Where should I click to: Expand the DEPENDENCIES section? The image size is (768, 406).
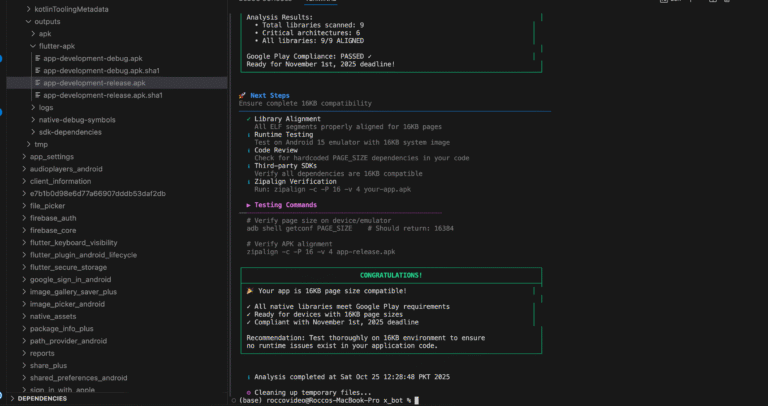point(11,398)
